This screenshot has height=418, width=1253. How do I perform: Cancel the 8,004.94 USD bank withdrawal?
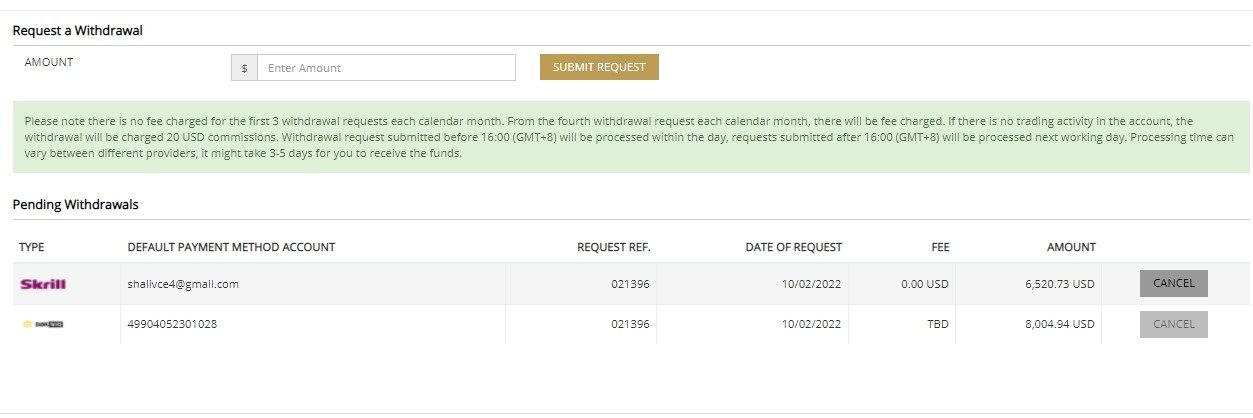tap(1173, 324)
